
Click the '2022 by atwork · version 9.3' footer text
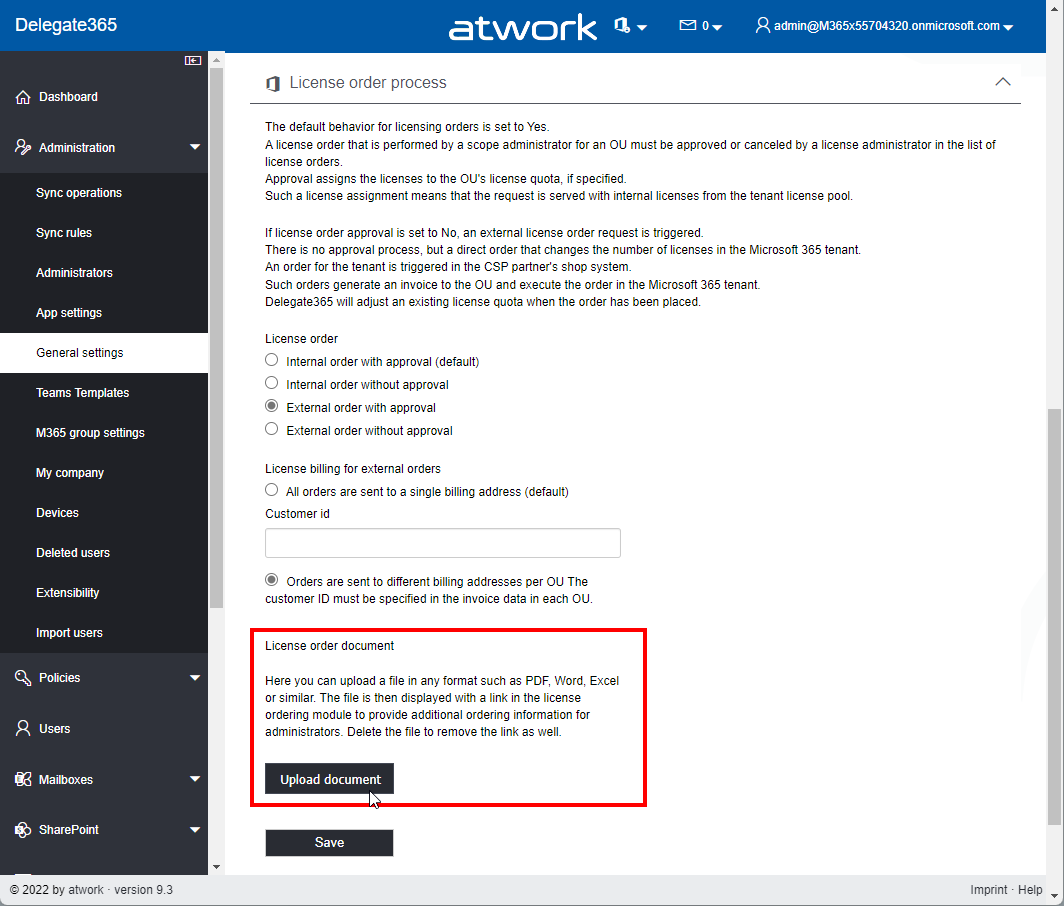tap(91, 890)
